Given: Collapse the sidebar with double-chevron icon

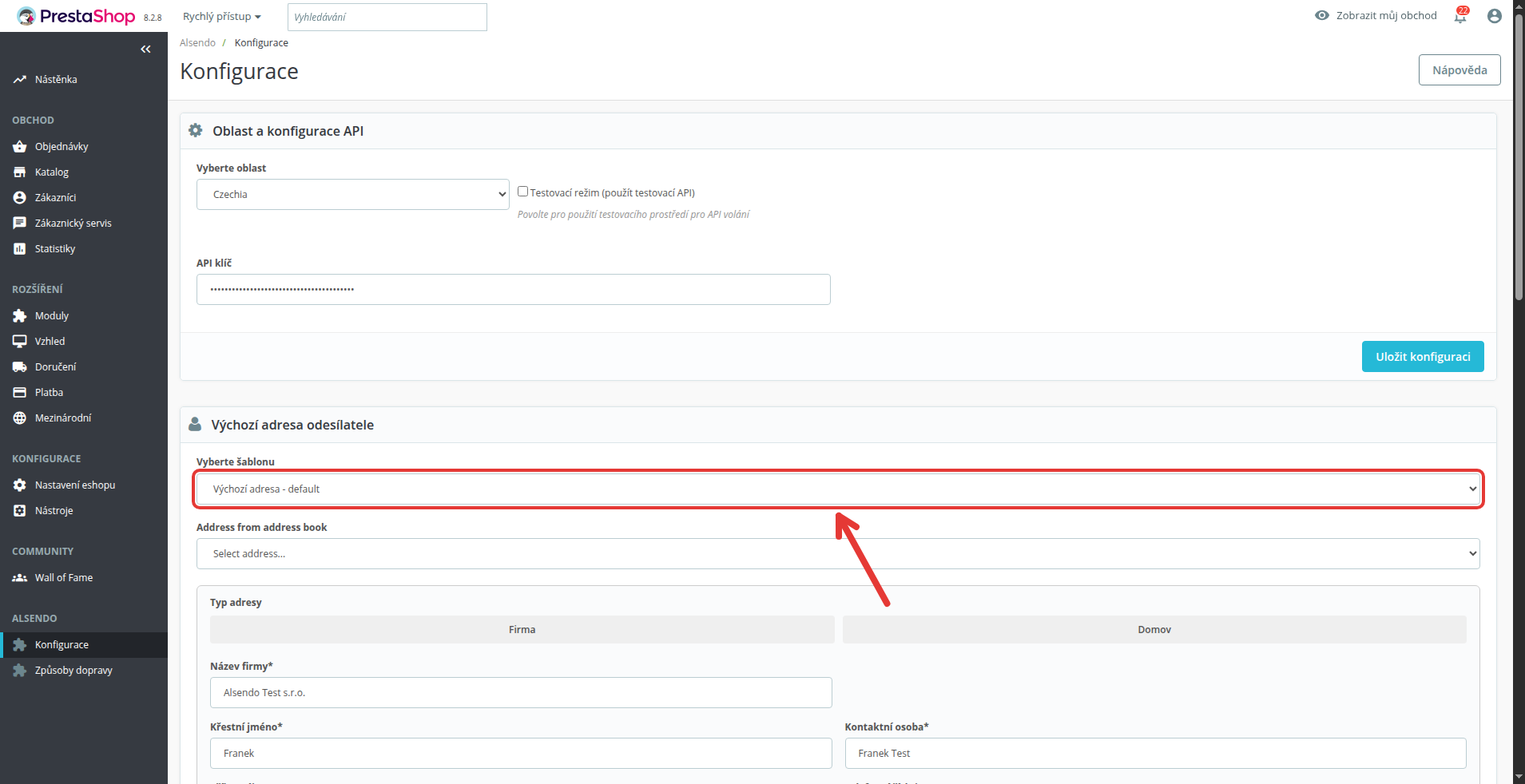Looking at the screenshot, I should (145, 49).
